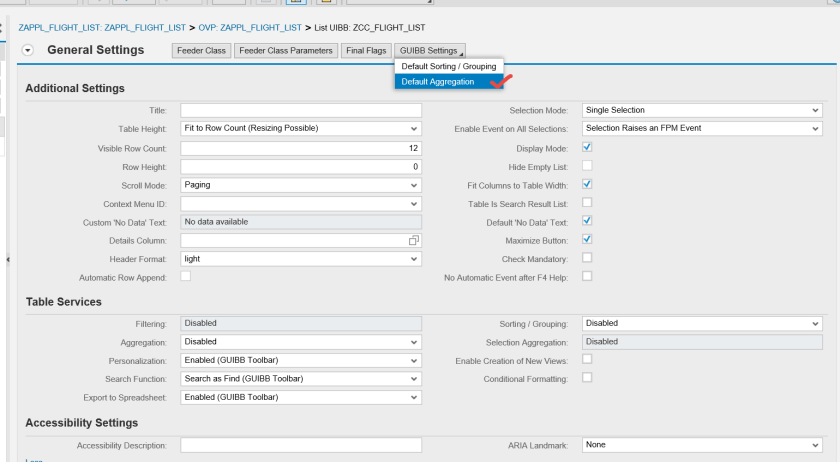Click the Accessibility Description field
The width and height of the screenshot is (840, 462).
(301, 445)
